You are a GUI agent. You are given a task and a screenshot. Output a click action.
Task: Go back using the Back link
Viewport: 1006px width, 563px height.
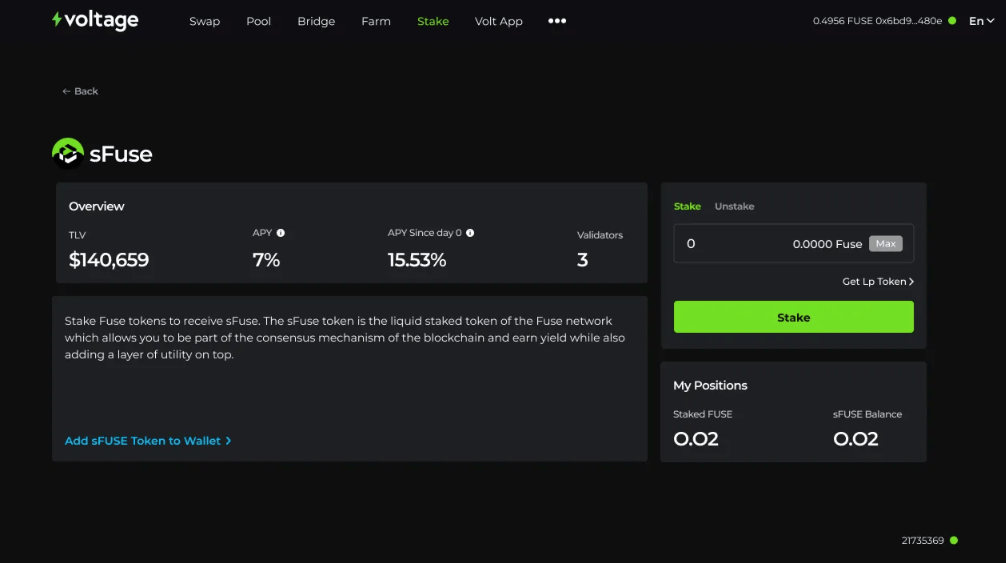pyautogui.click(x=80, y=91)
